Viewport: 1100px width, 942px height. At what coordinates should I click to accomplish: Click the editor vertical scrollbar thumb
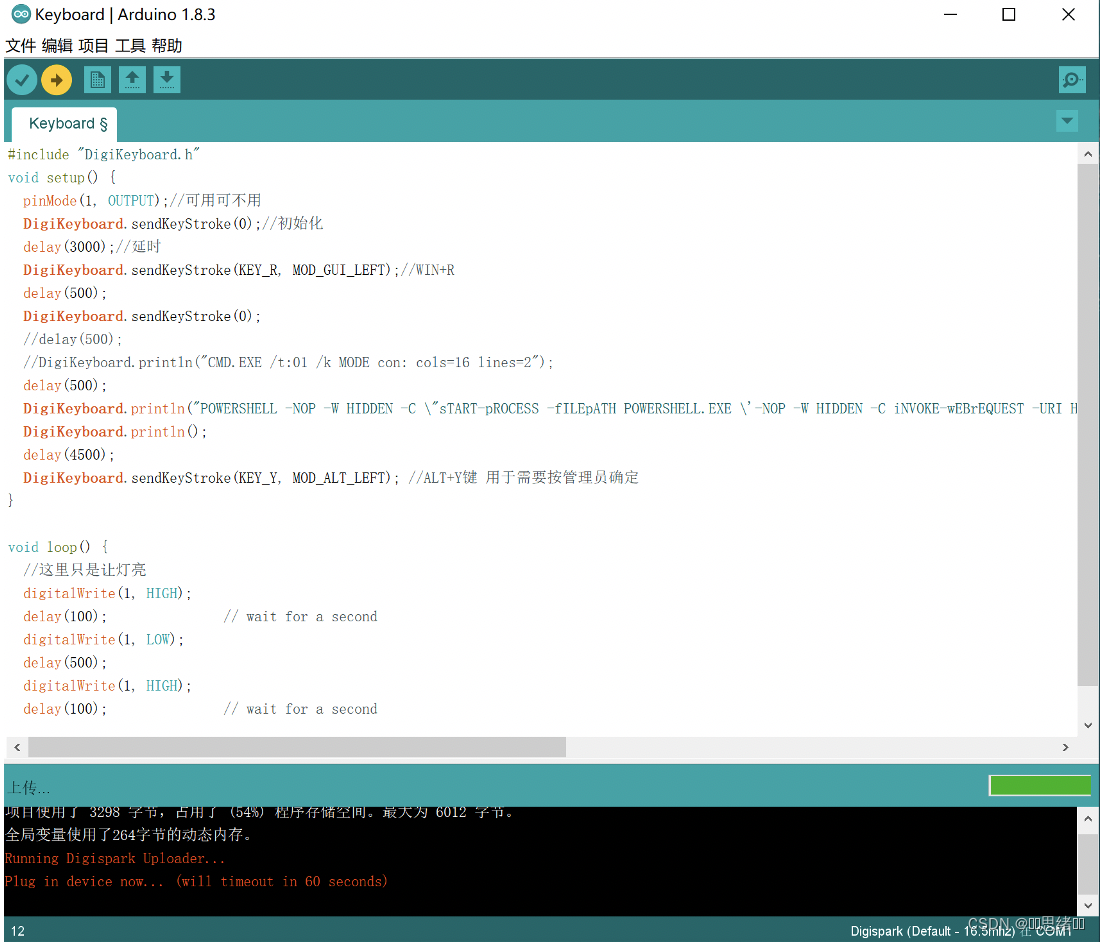(1087, 425)
